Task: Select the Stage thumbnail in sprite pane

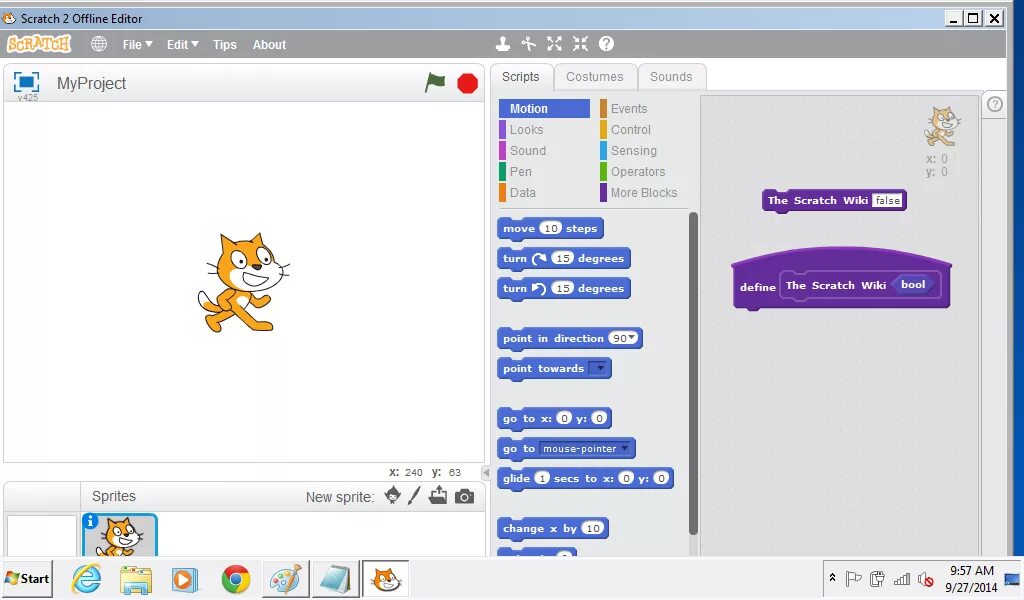Action: click(42, 535)
